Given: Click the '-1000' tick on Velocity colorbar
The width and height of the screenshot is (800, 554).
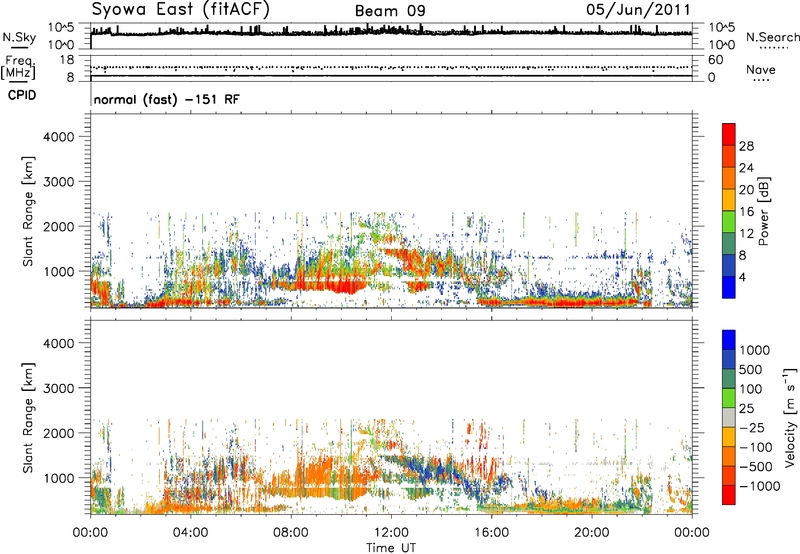Looking at the screenshot, I should (759, 486).
